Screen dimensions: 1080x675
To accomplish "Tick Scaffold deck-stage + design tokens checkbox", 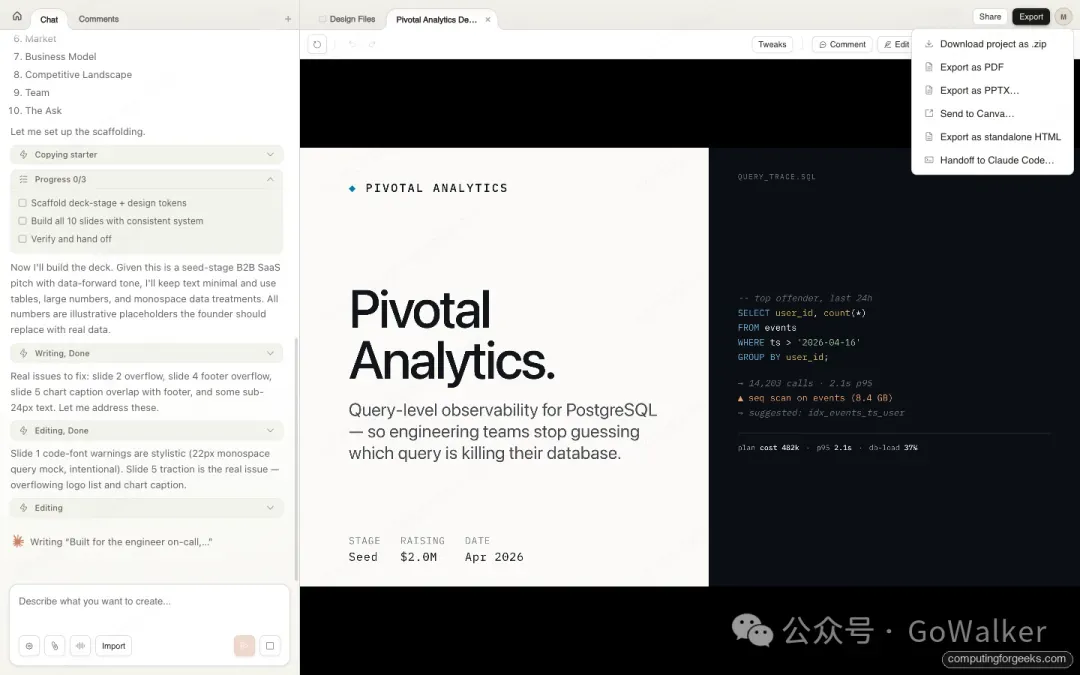I will click(x=23, y=203).
